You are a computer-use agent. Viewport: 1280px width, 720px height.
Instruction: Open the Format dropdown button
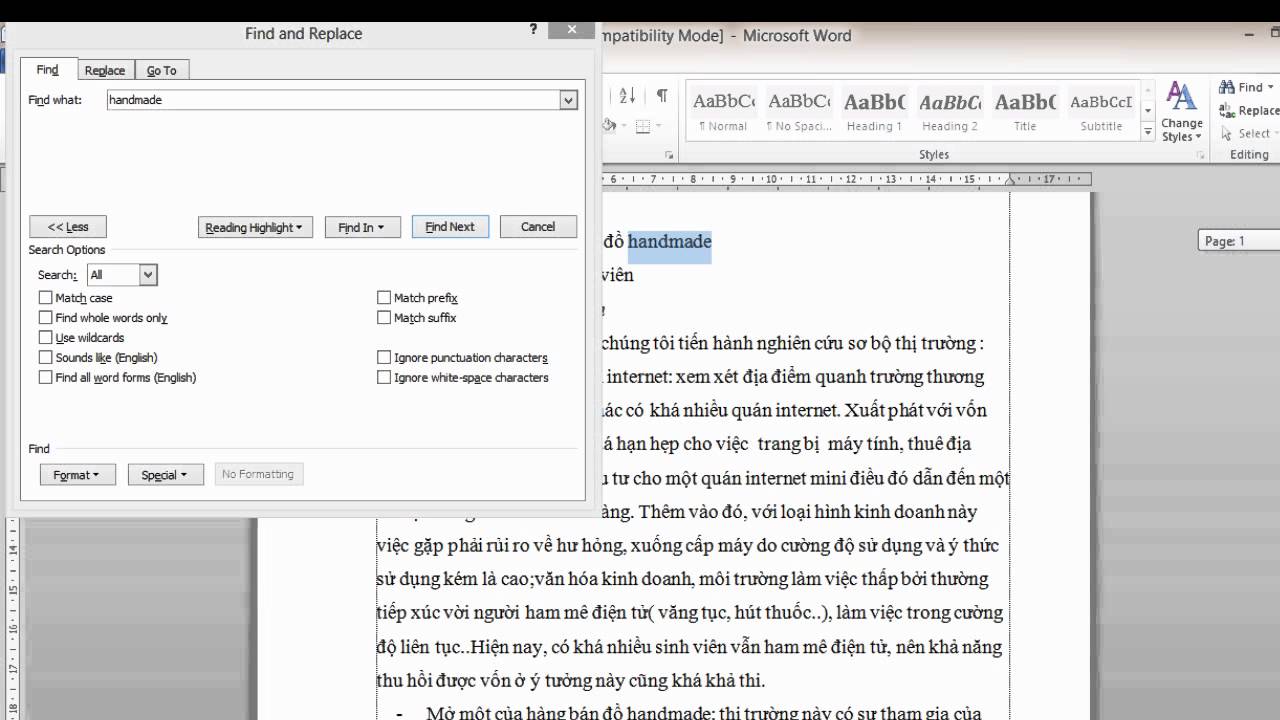click(77, 475)
